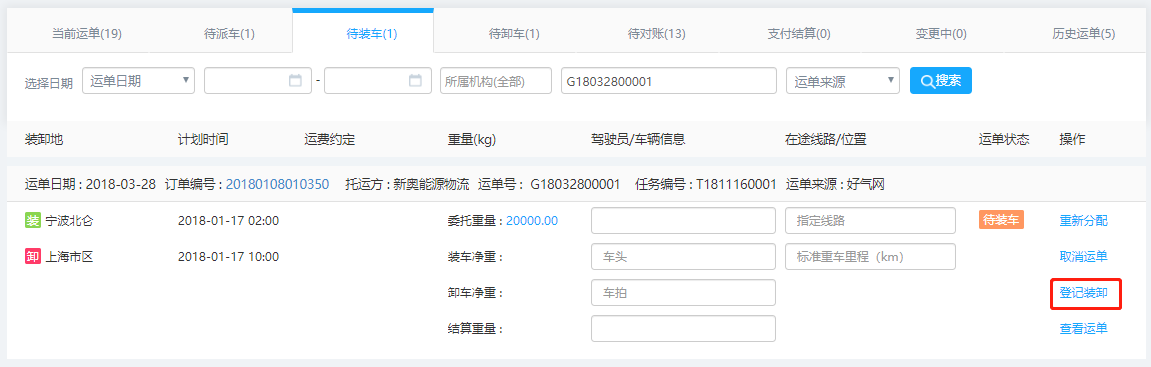Image resolution: width=1151 pixels, height=367 pixels.
Task: Switch to the 待派车(1) tab
Action: click(229, 34)
